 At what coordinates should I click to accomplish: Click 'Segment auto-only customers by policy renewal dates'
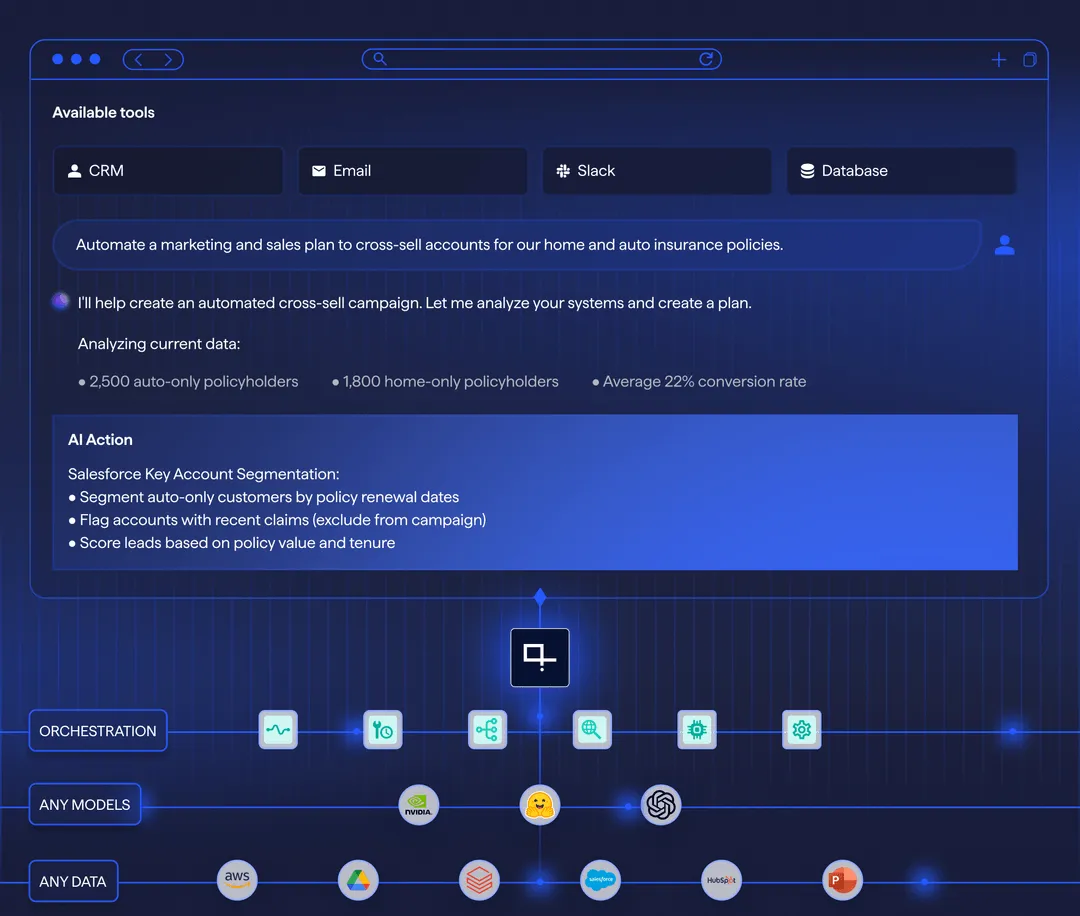[x=269, y=497]
